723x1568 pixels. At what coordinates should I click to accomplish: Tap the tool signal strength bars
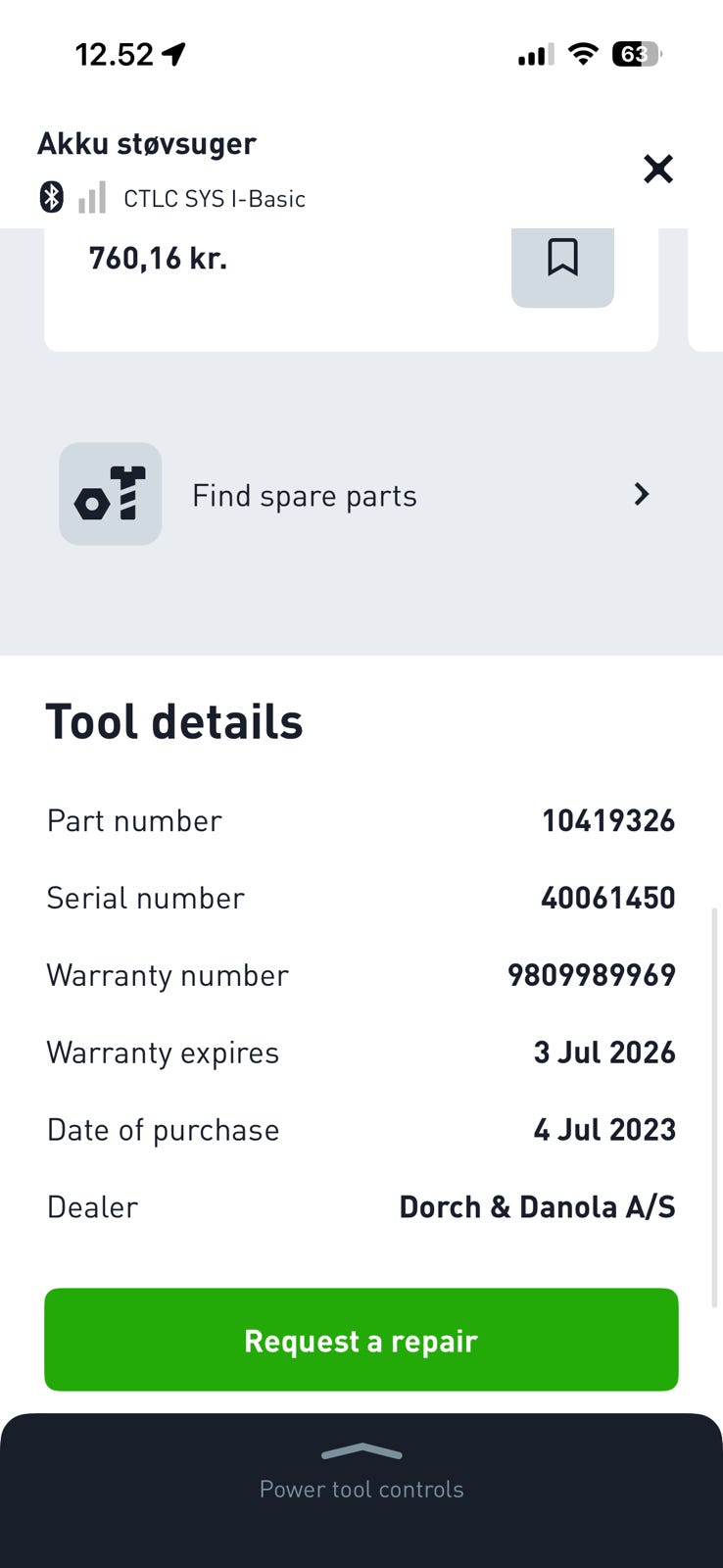(92, 197)
